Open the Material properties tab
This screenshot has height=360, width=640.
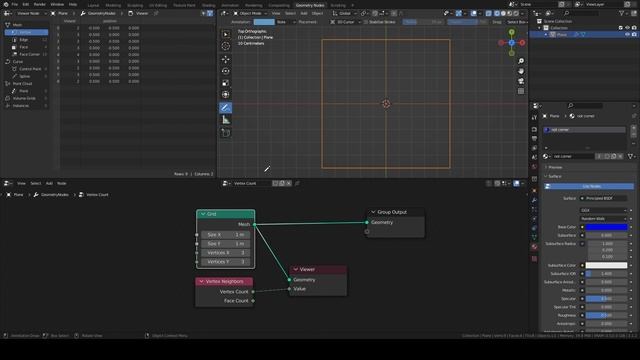tap(534, 247)
